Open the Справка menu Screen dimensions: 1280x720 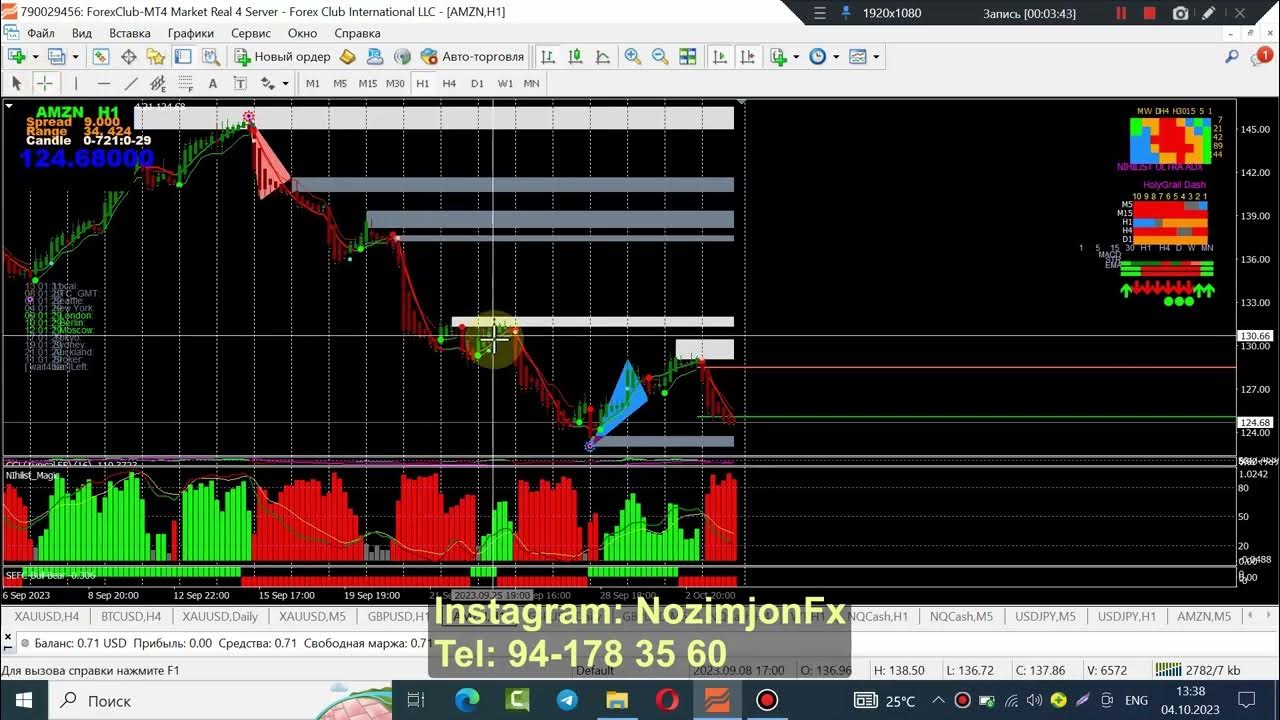coord(358,32)
